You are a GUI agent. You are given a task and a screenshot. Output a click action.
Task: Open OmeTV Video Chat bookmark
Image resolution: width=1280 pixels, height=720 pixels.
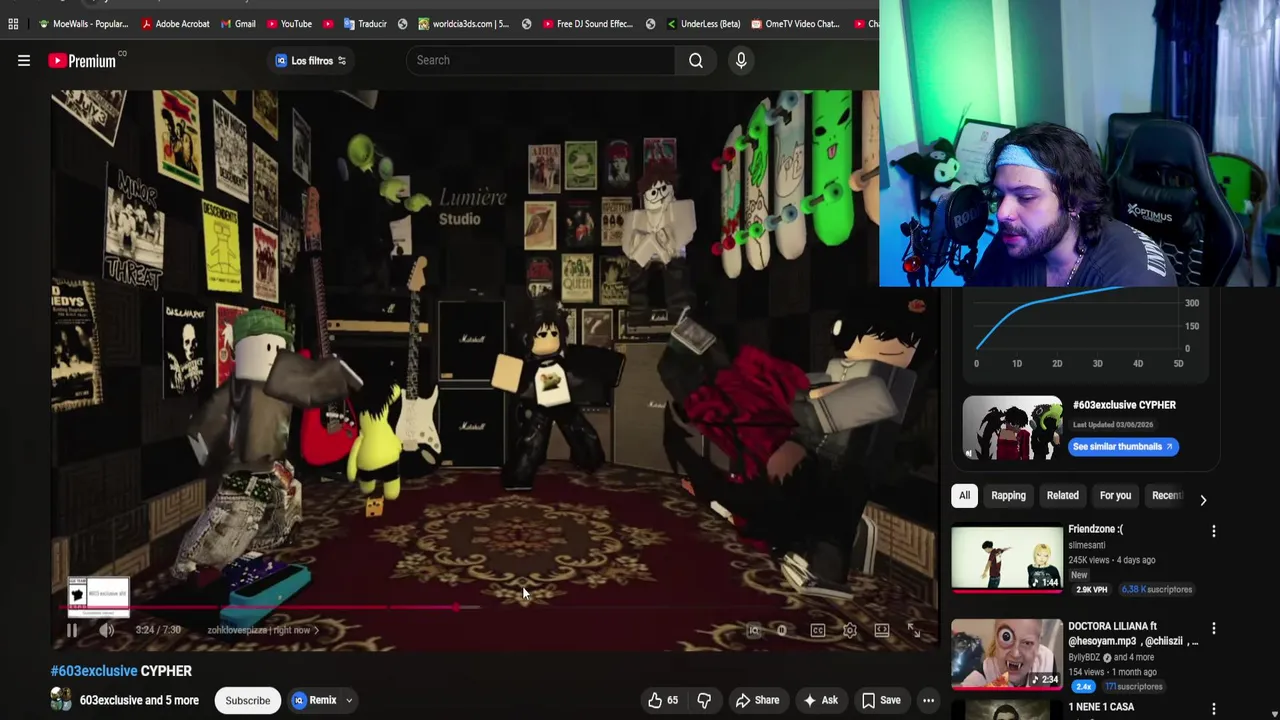(x=795, y=24)
